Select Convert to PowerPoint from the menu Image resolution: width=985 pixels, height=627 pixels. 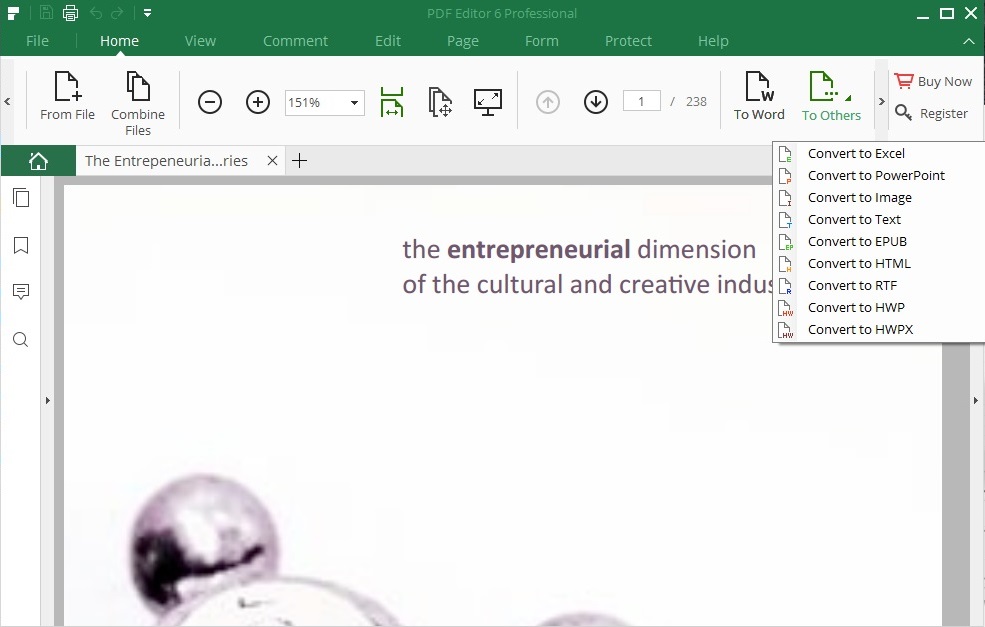pos(876,175)
